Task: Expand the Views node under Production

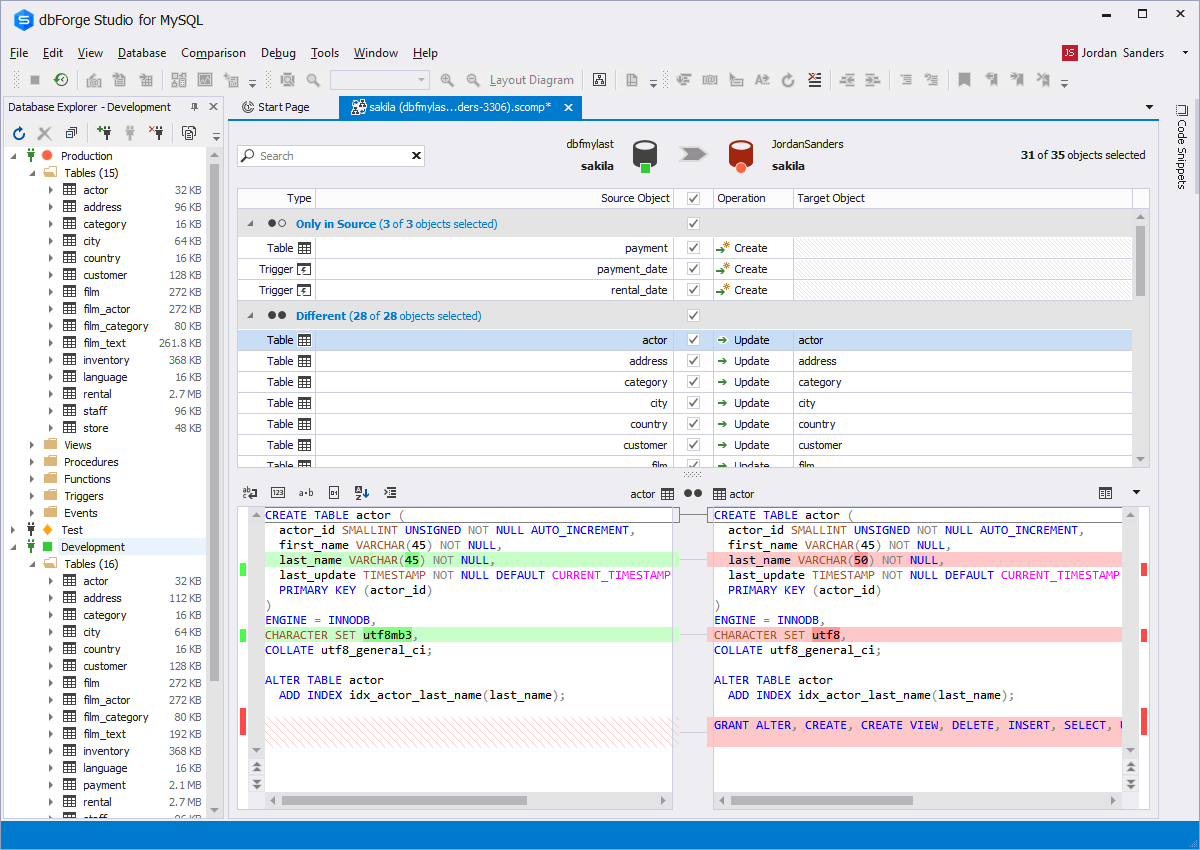Action: pyautogui.click(x=30, y=444)
